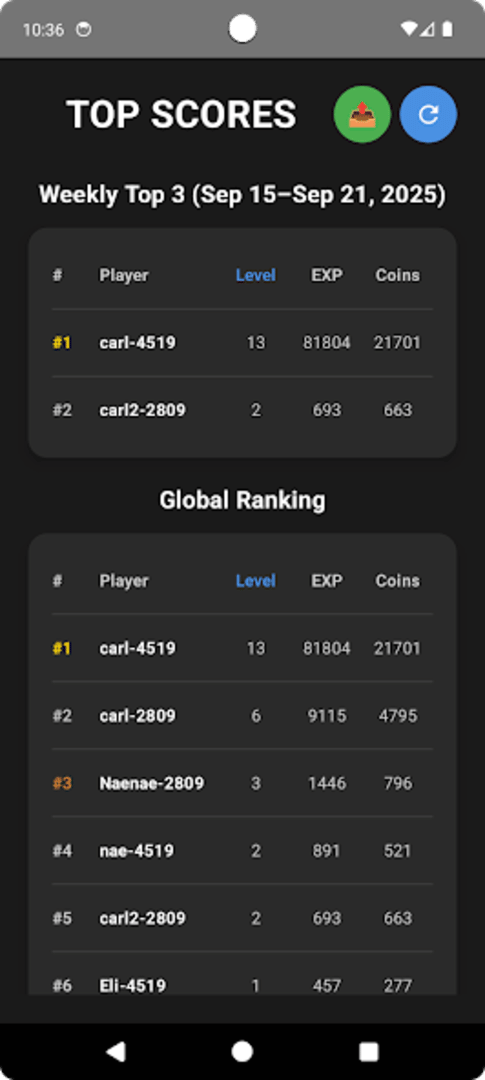Image resolution: width=485 pixels, height=1080 pixels.
Task: Tap the face icon beside the clock
Action: (83, 30)
